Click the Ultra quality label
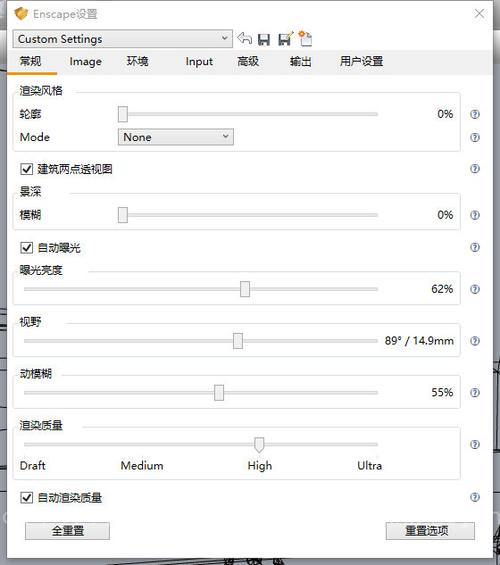Image resolution: width=500 pixels, height=565 pixels. 370,466
